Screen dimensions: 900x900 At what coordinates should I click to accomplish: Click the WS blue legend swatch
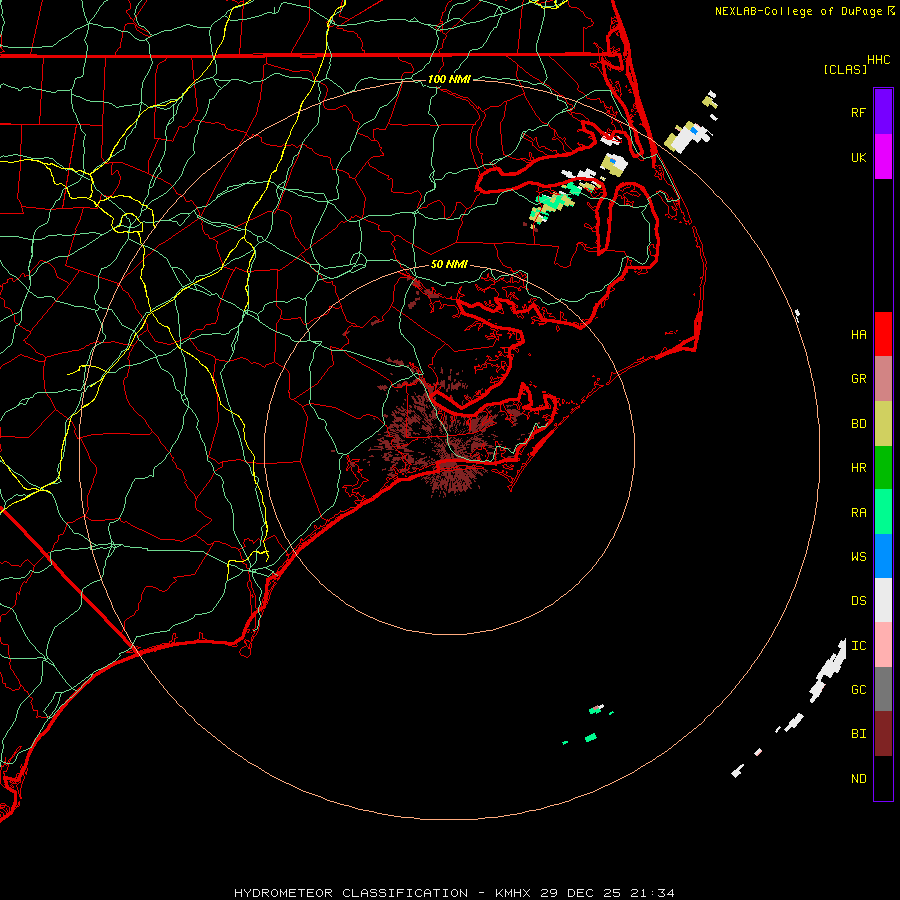[x=883, y=556]
